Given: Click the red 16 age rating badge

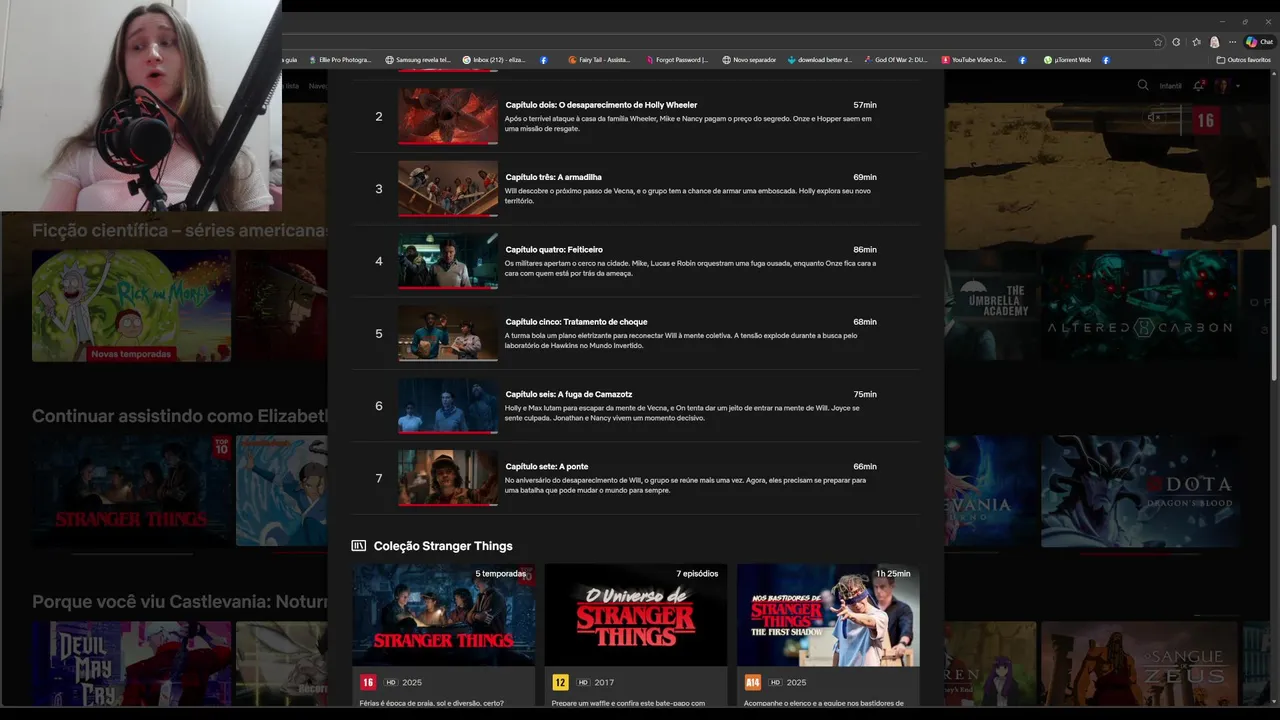Looking at the screenshot, I should pyautogui.click(x=368, y=682).
